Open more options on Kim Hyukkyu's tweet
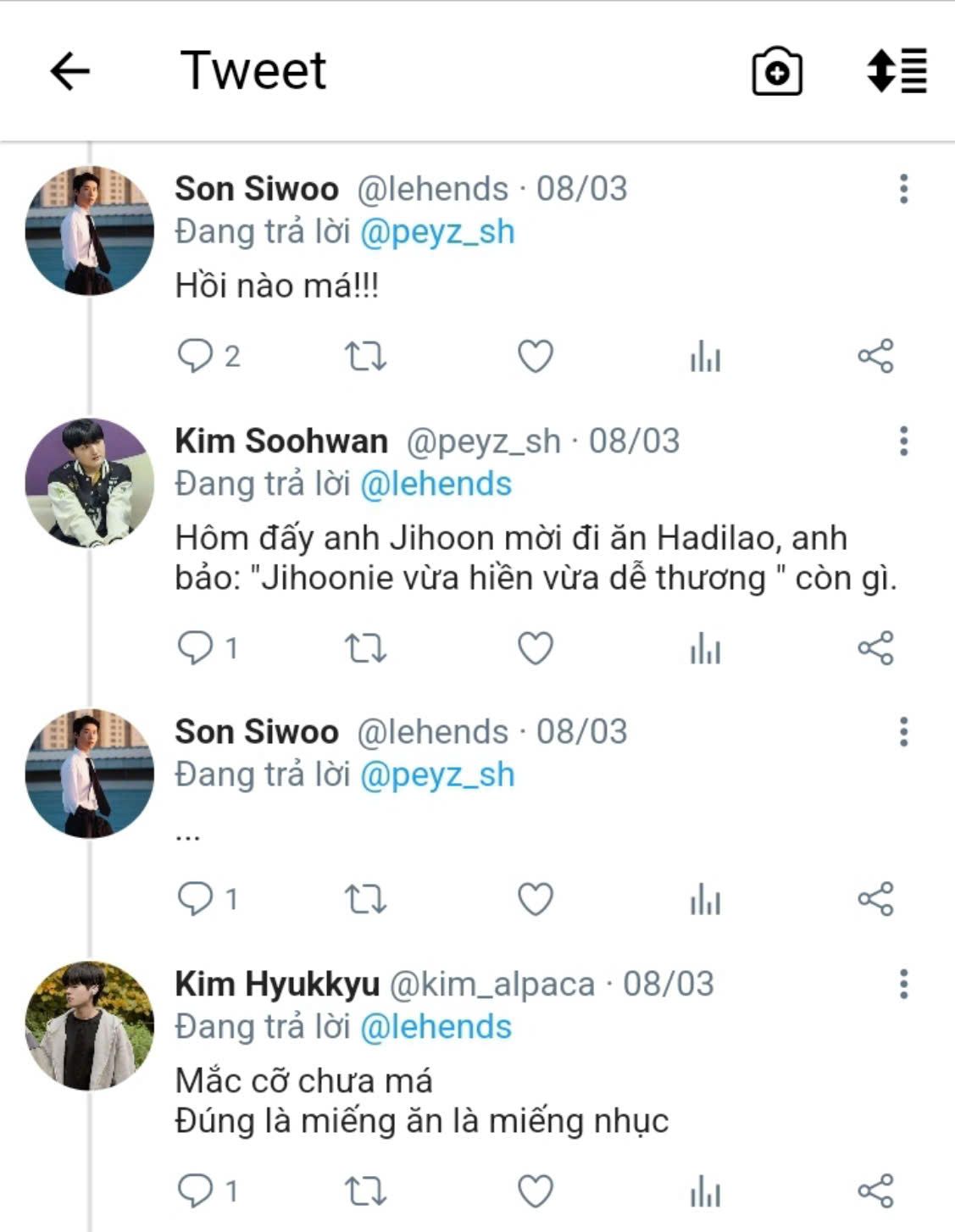 click(x=903, y=984)
